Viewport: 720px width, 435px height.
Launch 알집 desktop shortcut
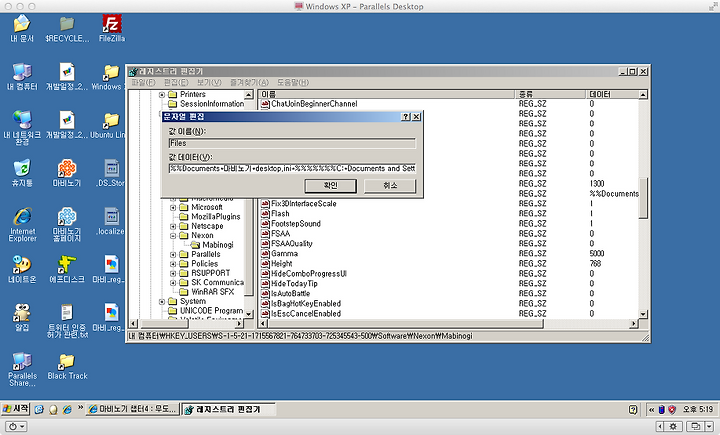point(22,317)
